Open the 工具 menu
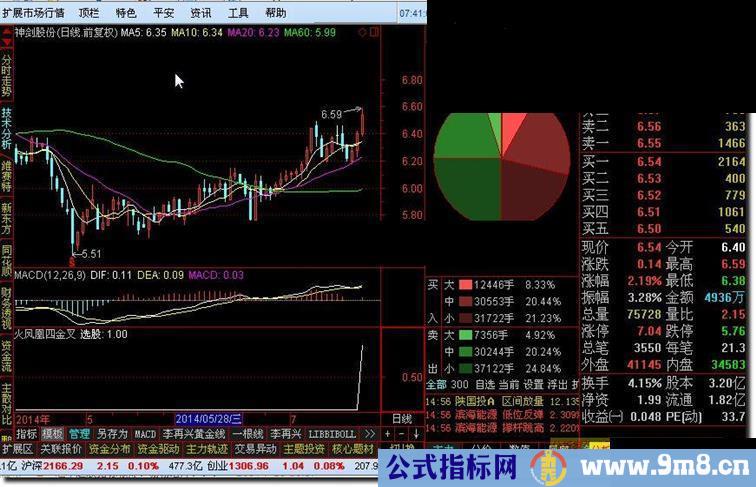The image size is (756, 487). [x=238, y=13]
